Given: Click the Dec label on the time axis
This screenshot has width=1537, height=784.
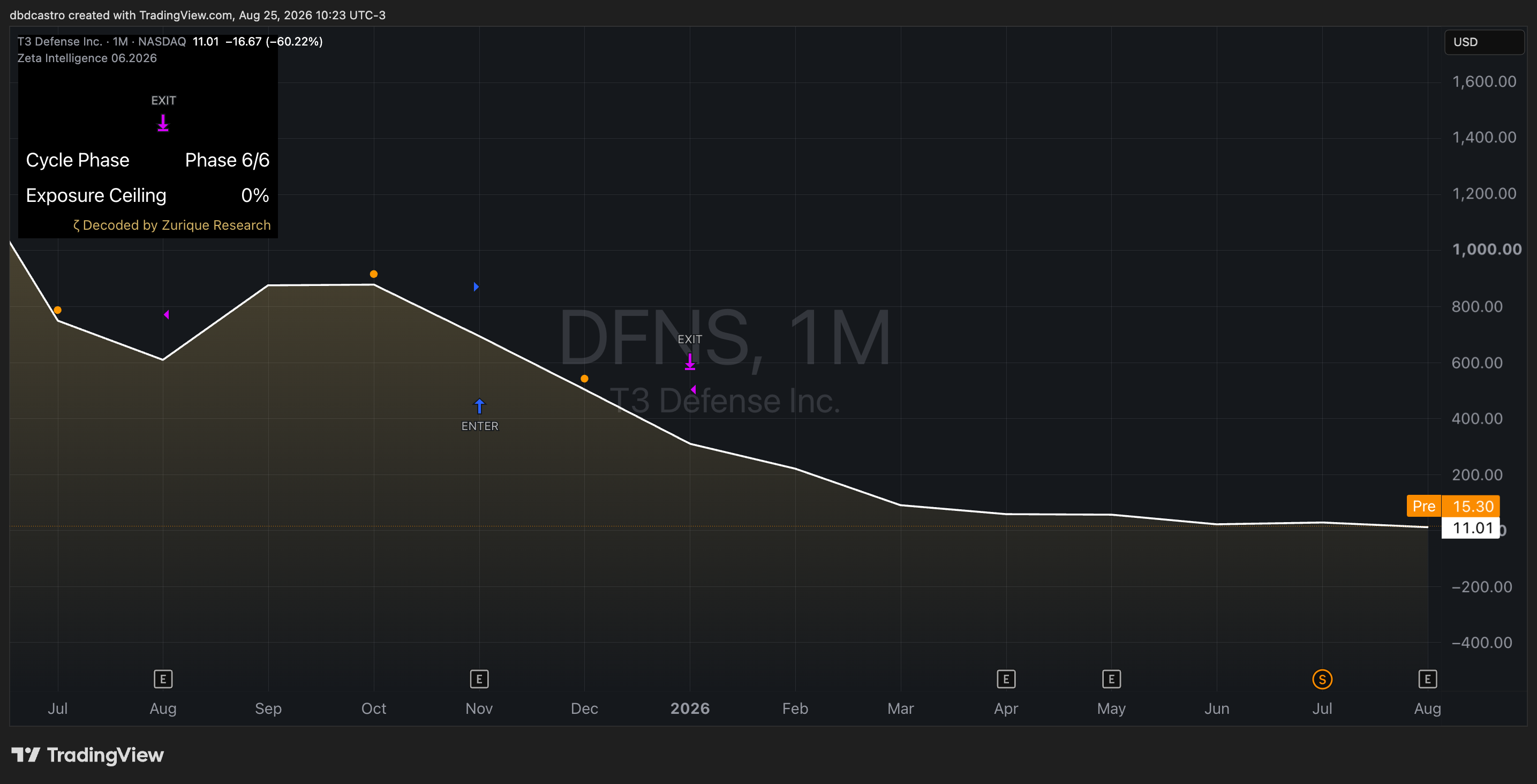Looking at the screenshot, I should (584, 709).
